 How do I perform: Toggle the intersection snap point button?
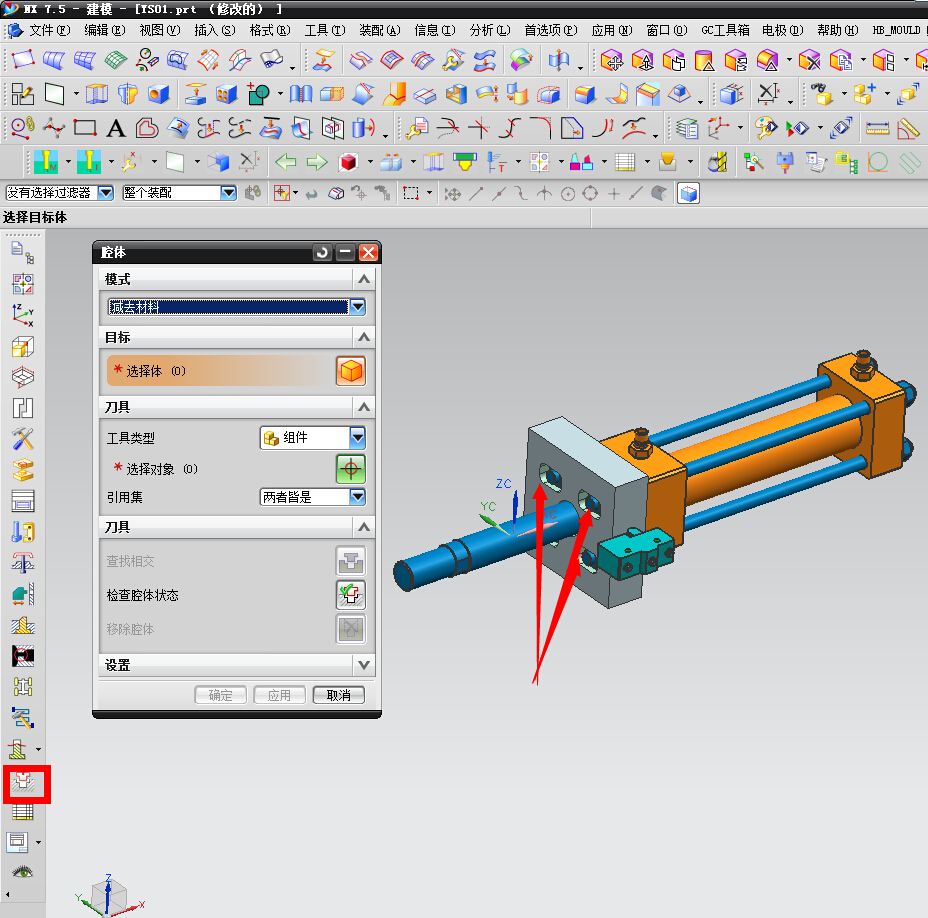(x=544, y=194)
